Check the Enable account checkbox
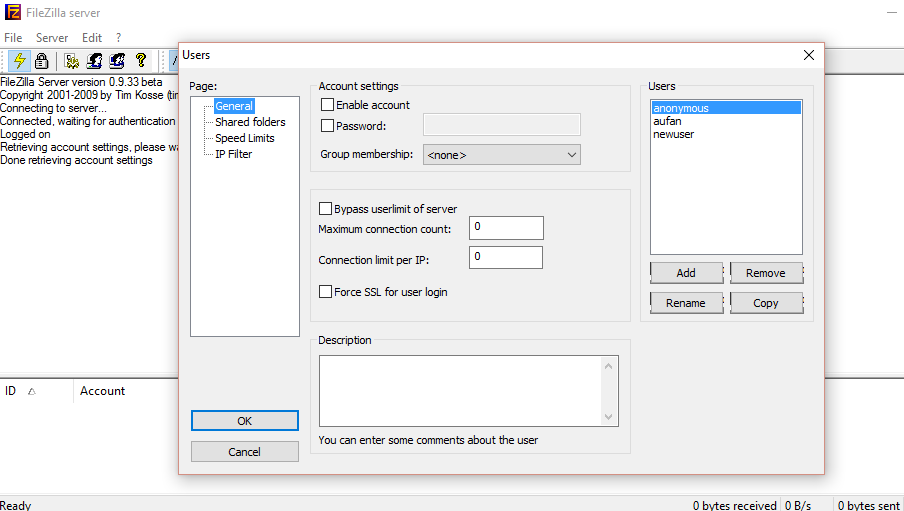 point(327,105)
